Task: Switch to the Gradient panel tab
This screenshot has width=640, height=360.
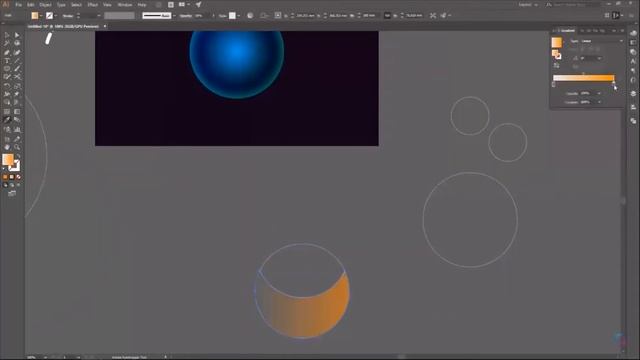Action: [x=567, y=31]
